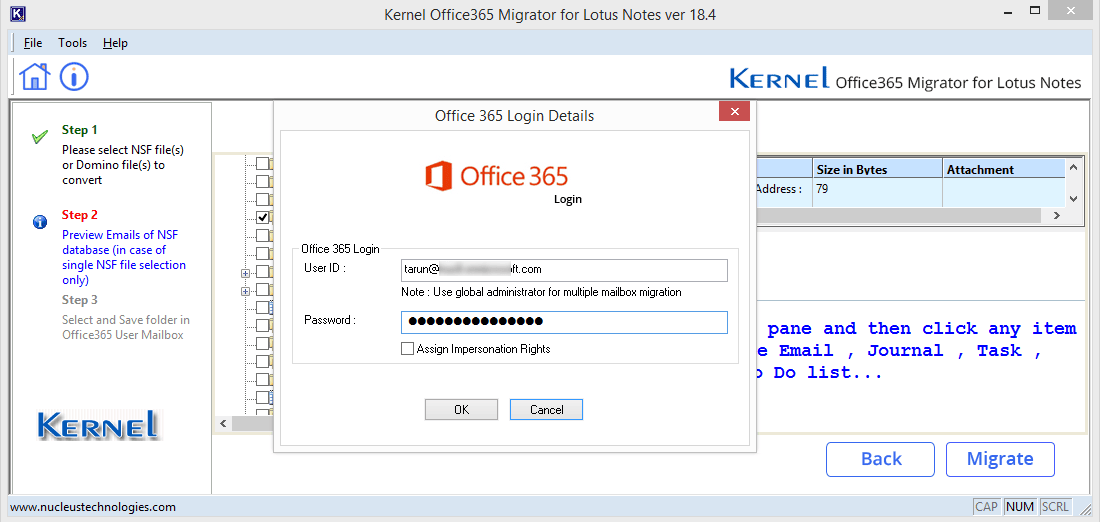Go to previous step with Back button
Image resolution: width=1100 pixels, height=522 pixels.
tap(880, 459)
